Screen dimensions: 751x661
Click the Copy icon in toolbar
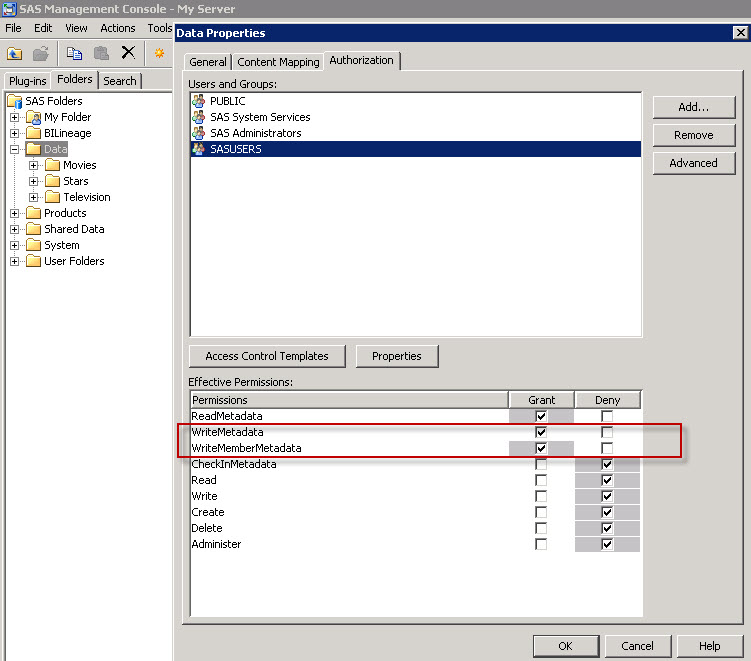coord(74,53)
